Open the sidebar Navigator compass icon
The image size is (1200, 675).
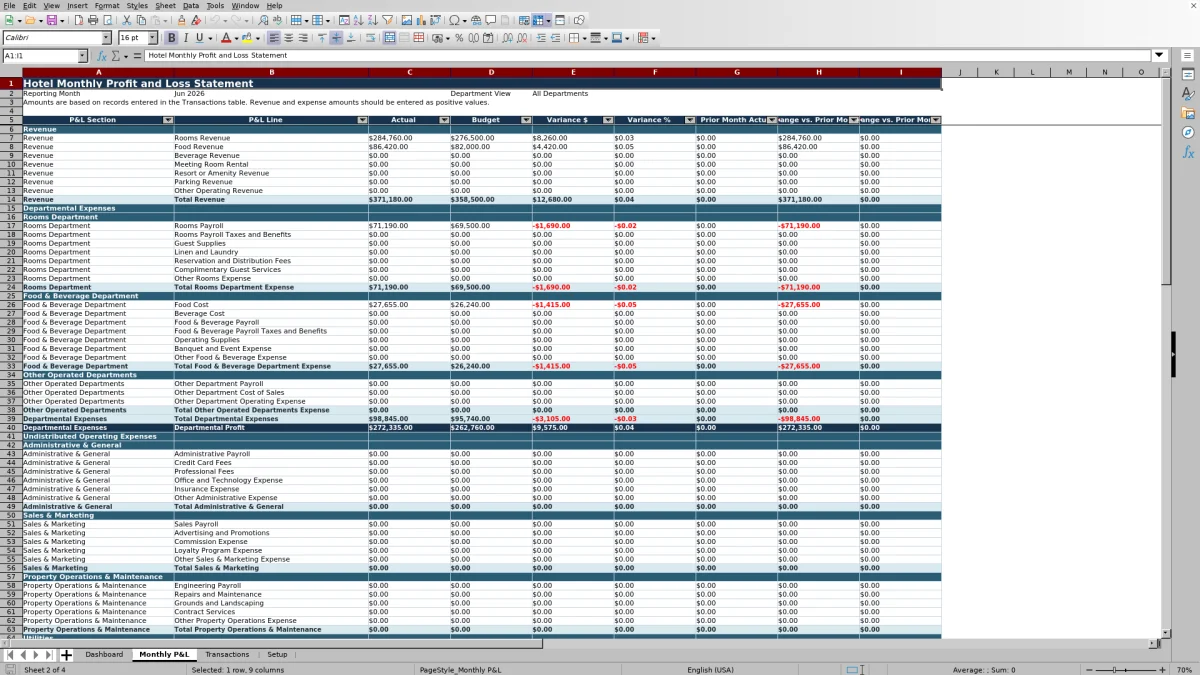pos(1188,132)
